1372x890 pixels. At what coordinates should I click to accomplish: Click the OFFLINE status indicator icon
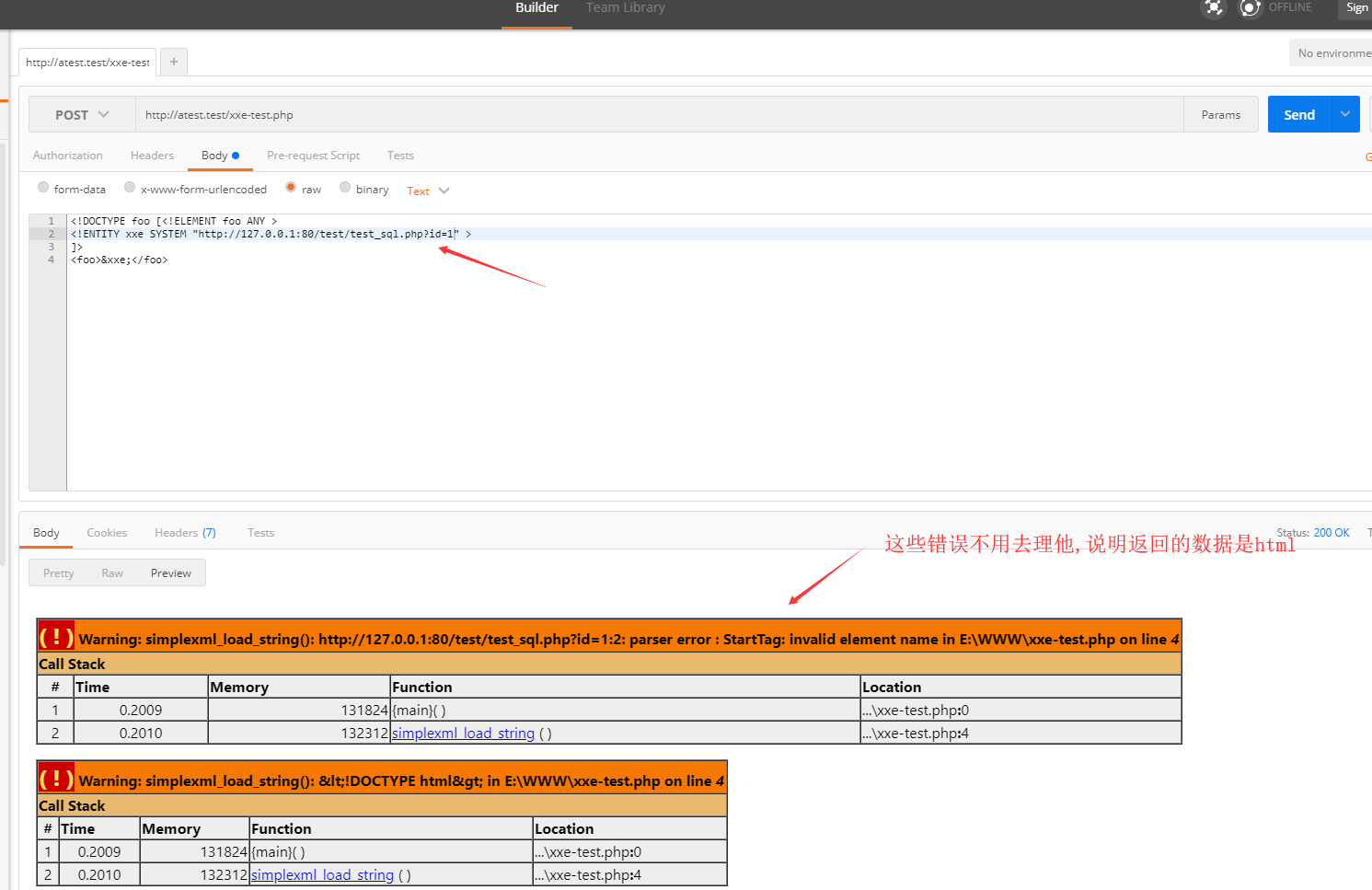[1250, 8]
